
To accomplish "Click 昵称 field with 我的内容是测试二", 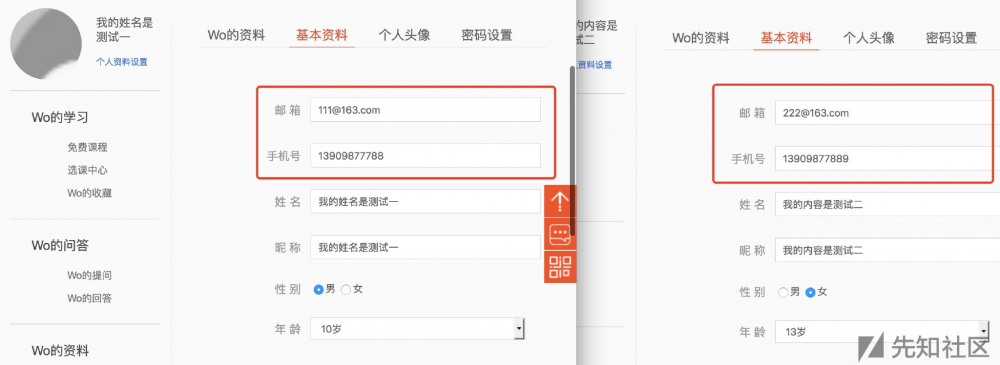I will [887, 250].
